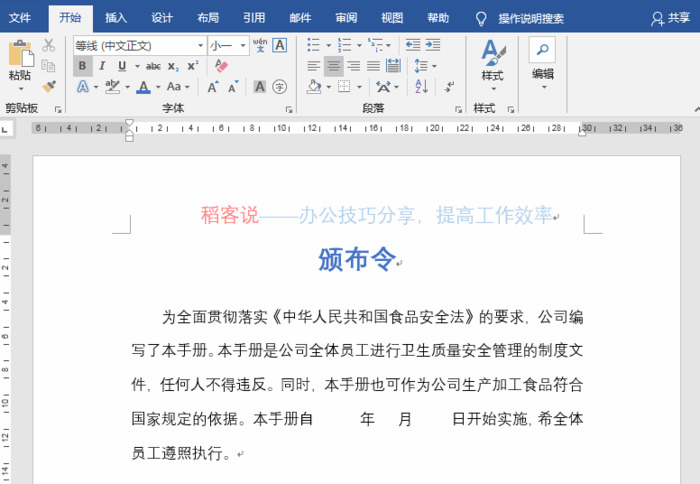
Task: Align text left
Action: (x=313, y=66)
